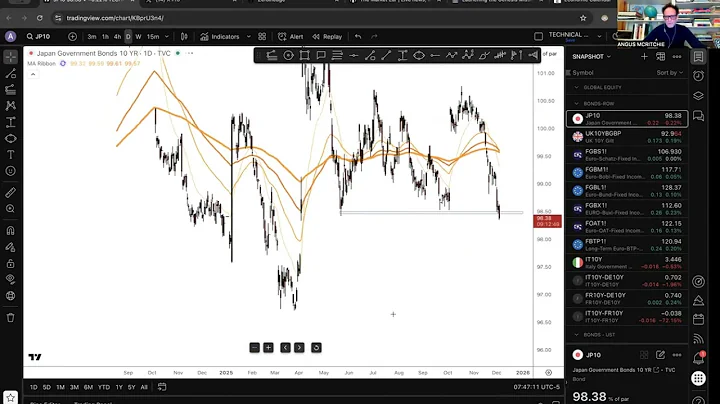Collapse the BONDS - UST section

coord(577,335)
